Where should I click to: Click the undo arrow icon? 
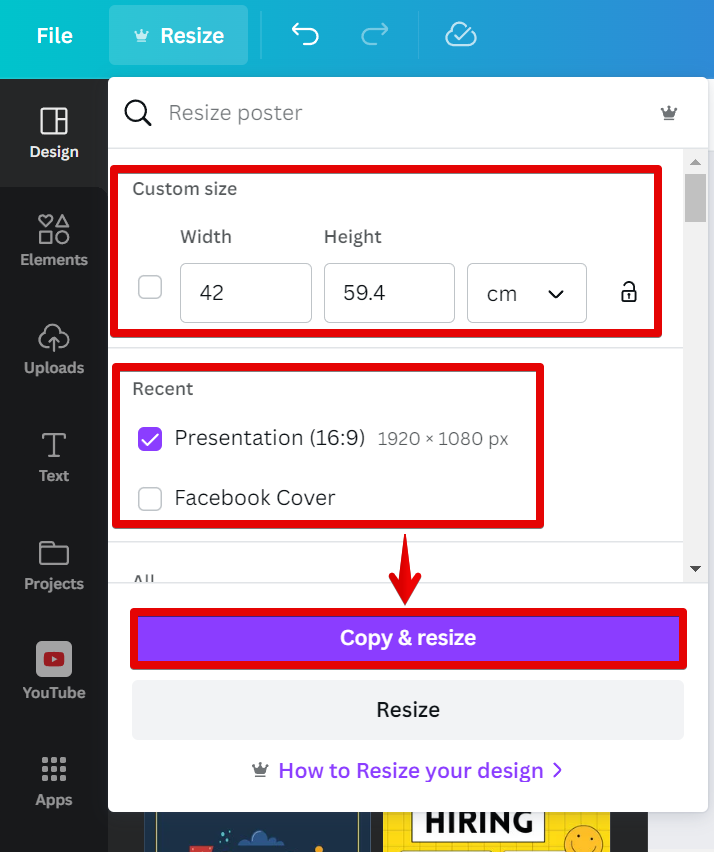[x=305, y=35]
